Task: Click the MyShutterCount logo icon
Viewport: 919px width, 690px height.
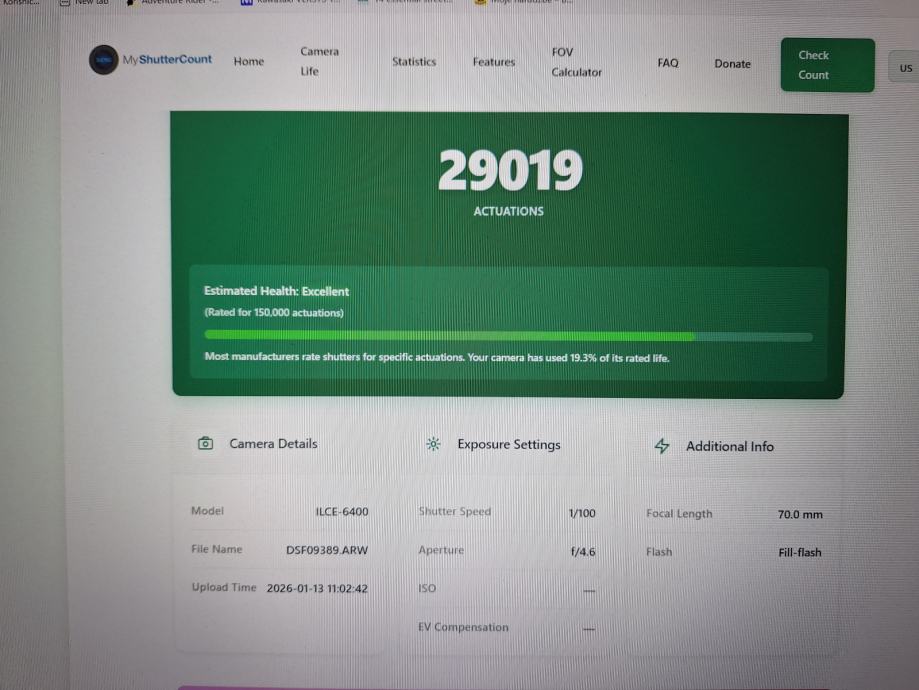Action: click(104, 60)
